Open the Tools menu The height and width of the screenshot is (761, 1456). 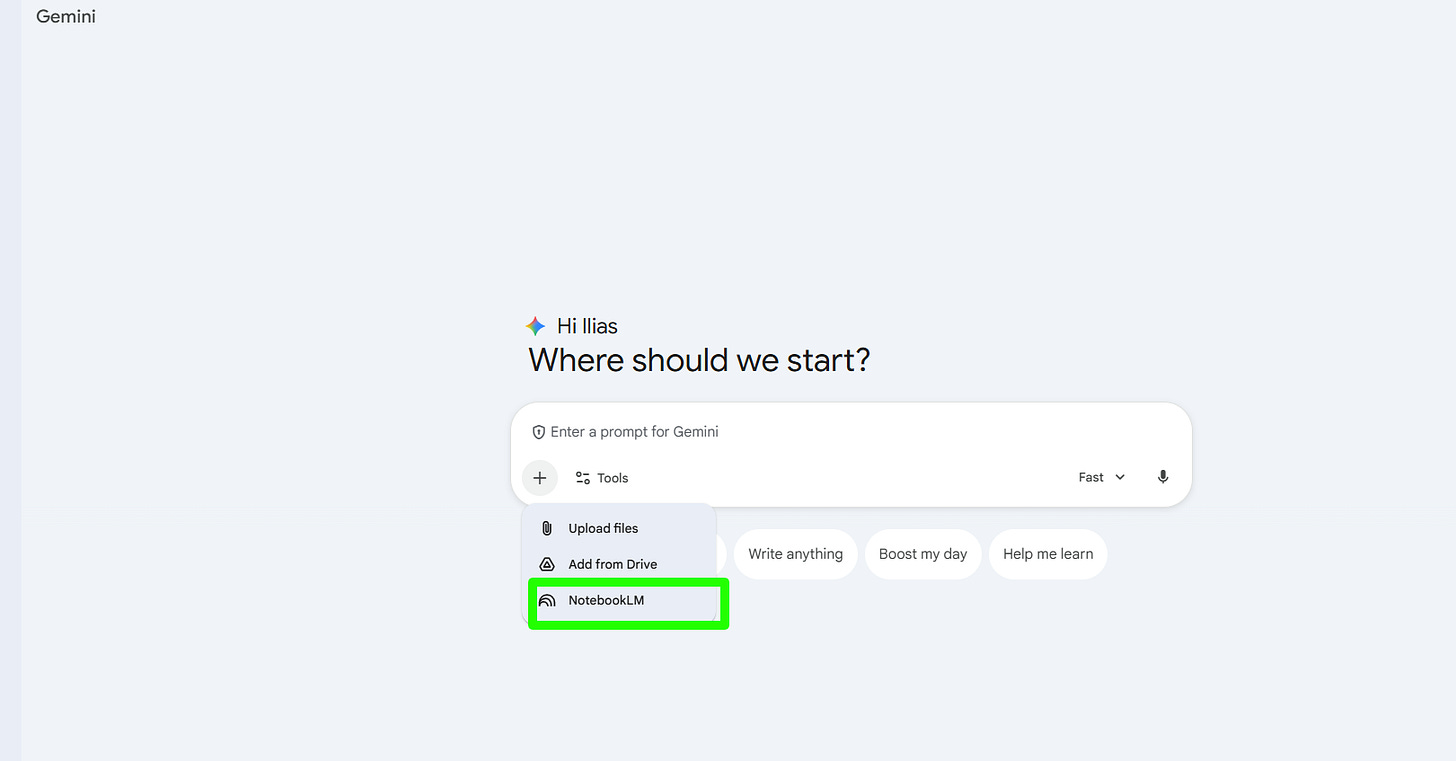[602, 478]
